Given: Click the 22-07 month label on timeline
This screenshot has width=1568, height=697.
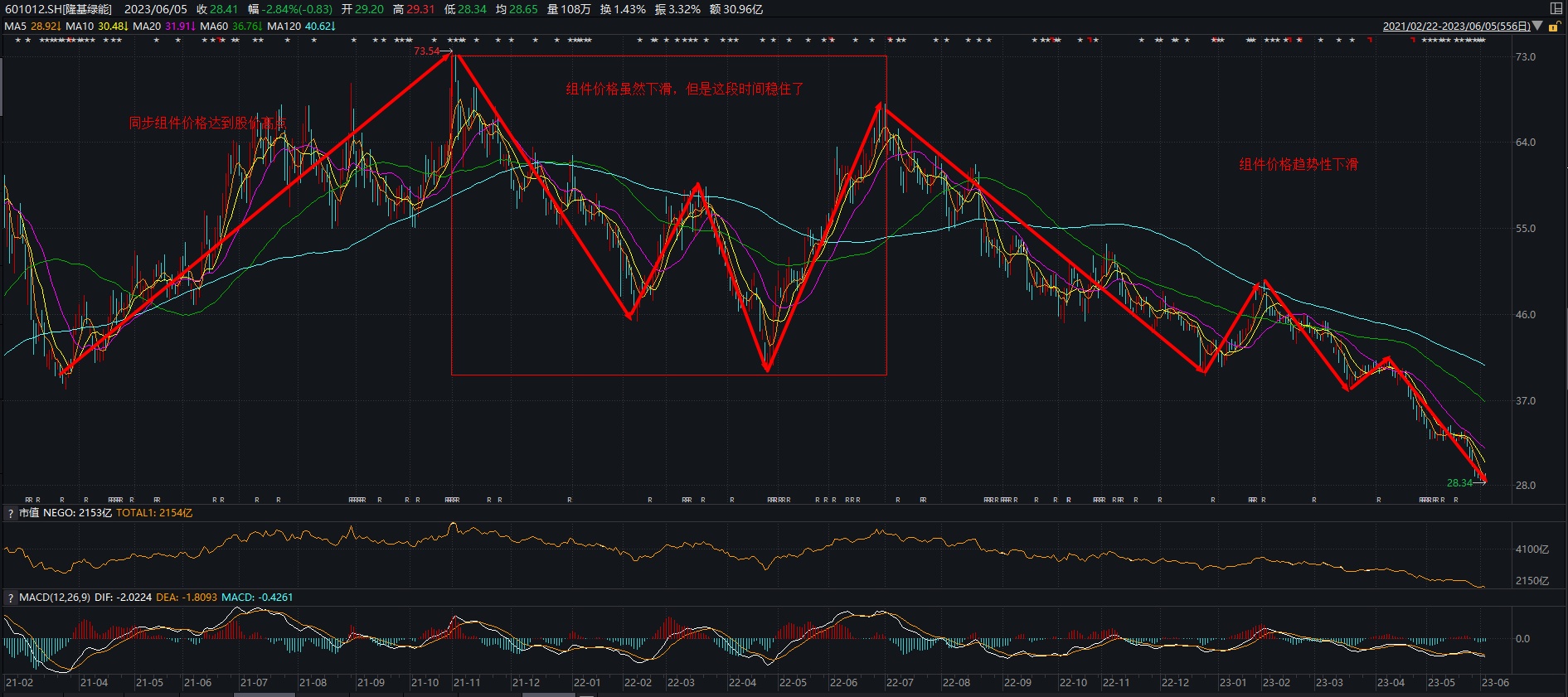Looking at the screenshot, I should (x=900, y=683).
